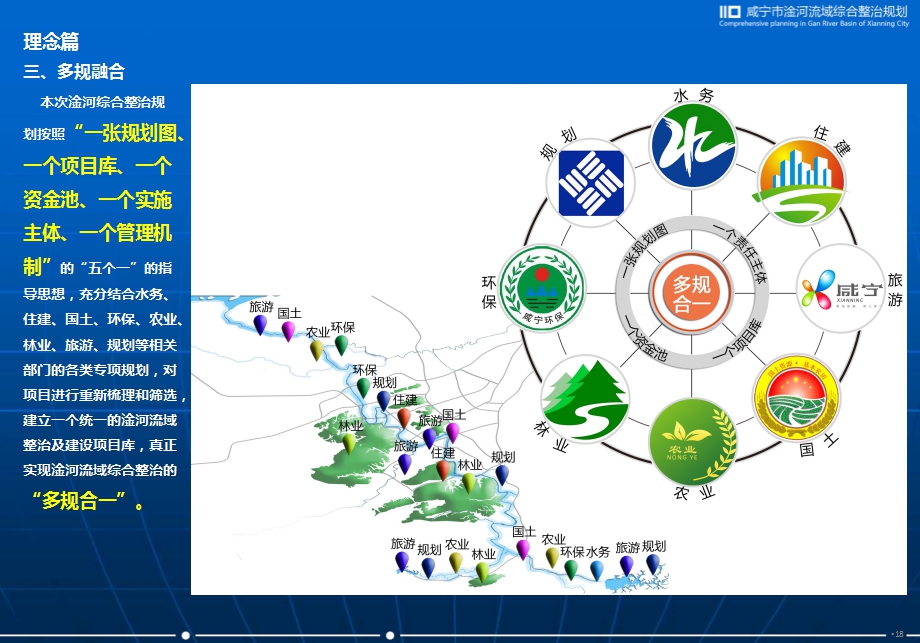Screen dimensions: 920x643
Task: Click the 国土 label below the land emblem
Action: (818, 445)
